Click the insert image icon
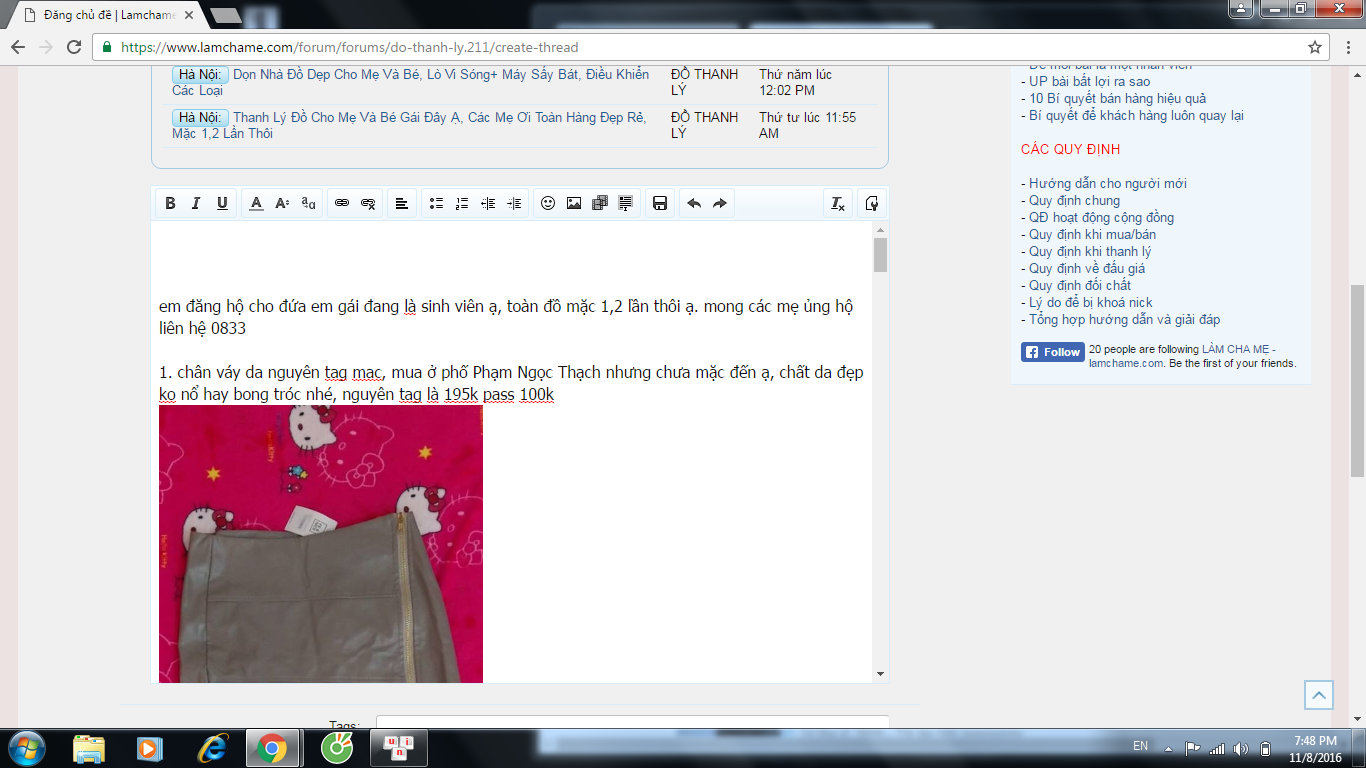Viewport: 1366px width, 768px height. (574, 203)
